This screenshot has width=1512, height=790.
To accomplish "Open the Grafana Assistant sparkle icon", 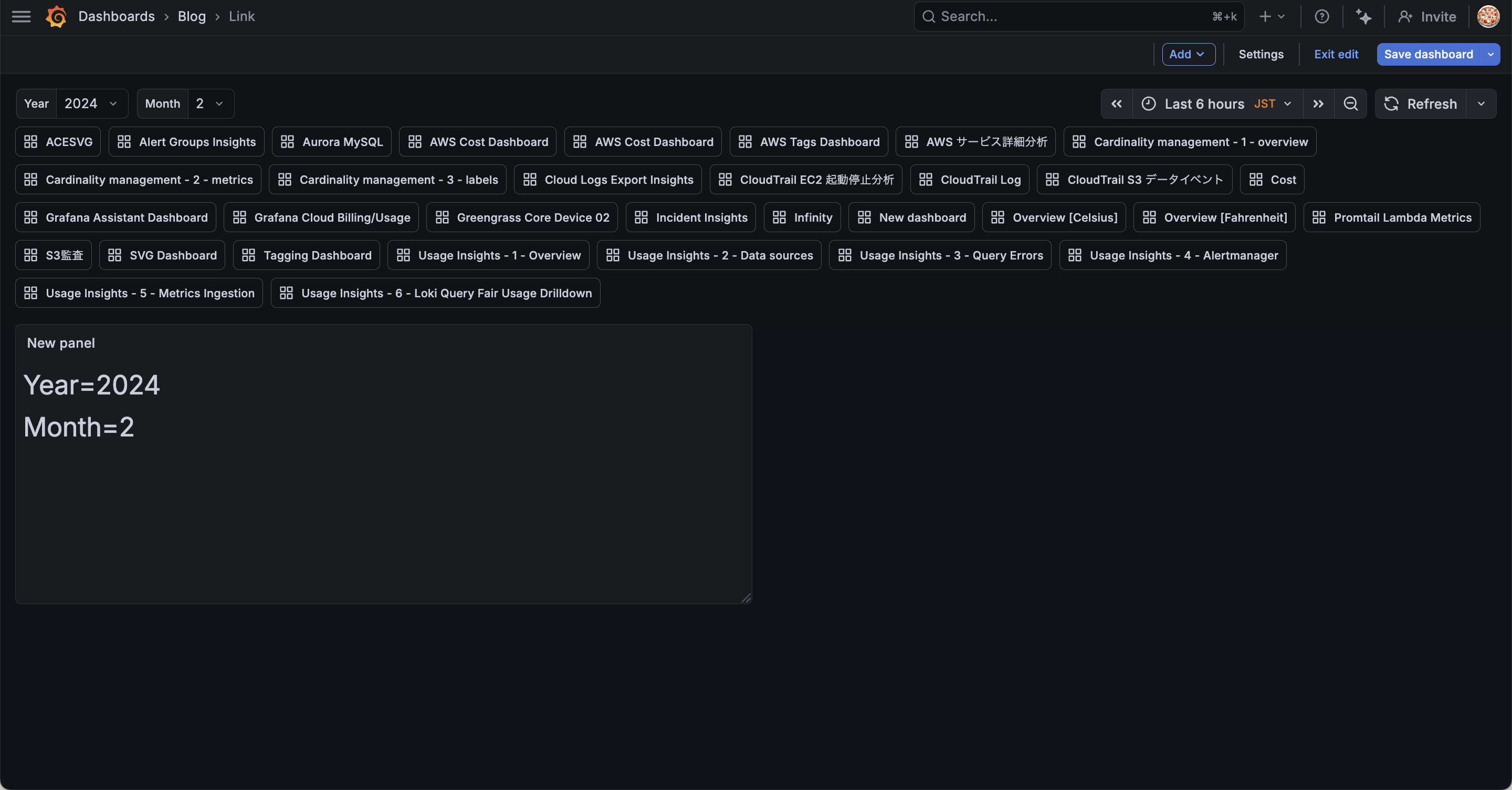I will point(1363,16).
